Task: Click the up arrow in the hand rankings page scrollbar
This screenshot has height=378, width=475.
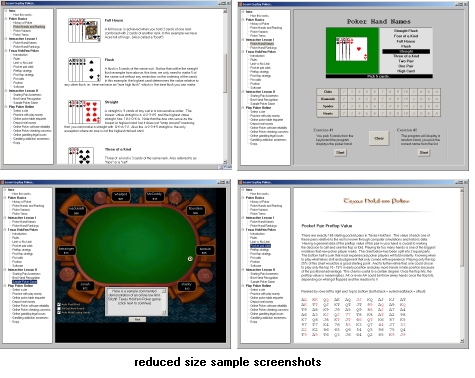Action: point(225,11)
